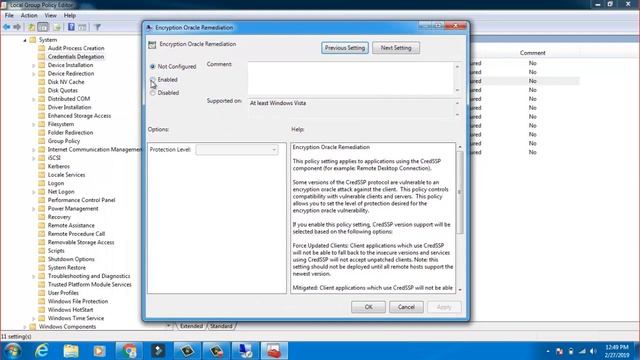Click the Export List toolbar icon
This screenshot has width=640, height=360.
57,27
